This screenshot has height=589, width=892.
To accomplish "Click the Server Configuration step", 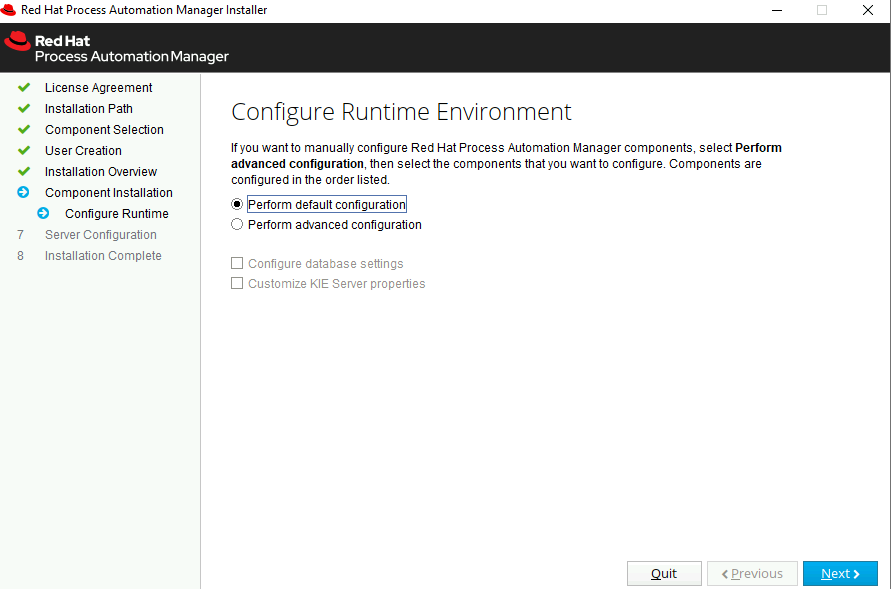I will (x=101, y=235).
